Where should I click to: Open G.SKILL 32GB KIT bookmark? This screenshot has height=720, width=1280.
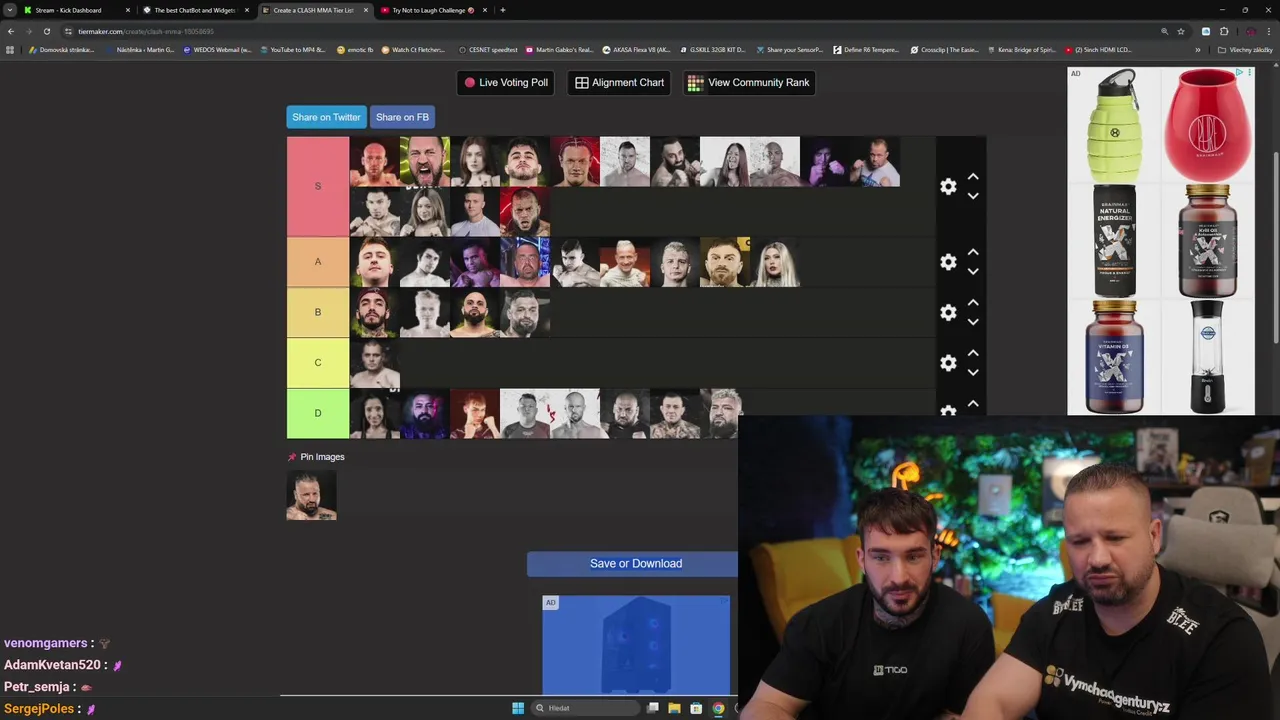click(711, 49)
